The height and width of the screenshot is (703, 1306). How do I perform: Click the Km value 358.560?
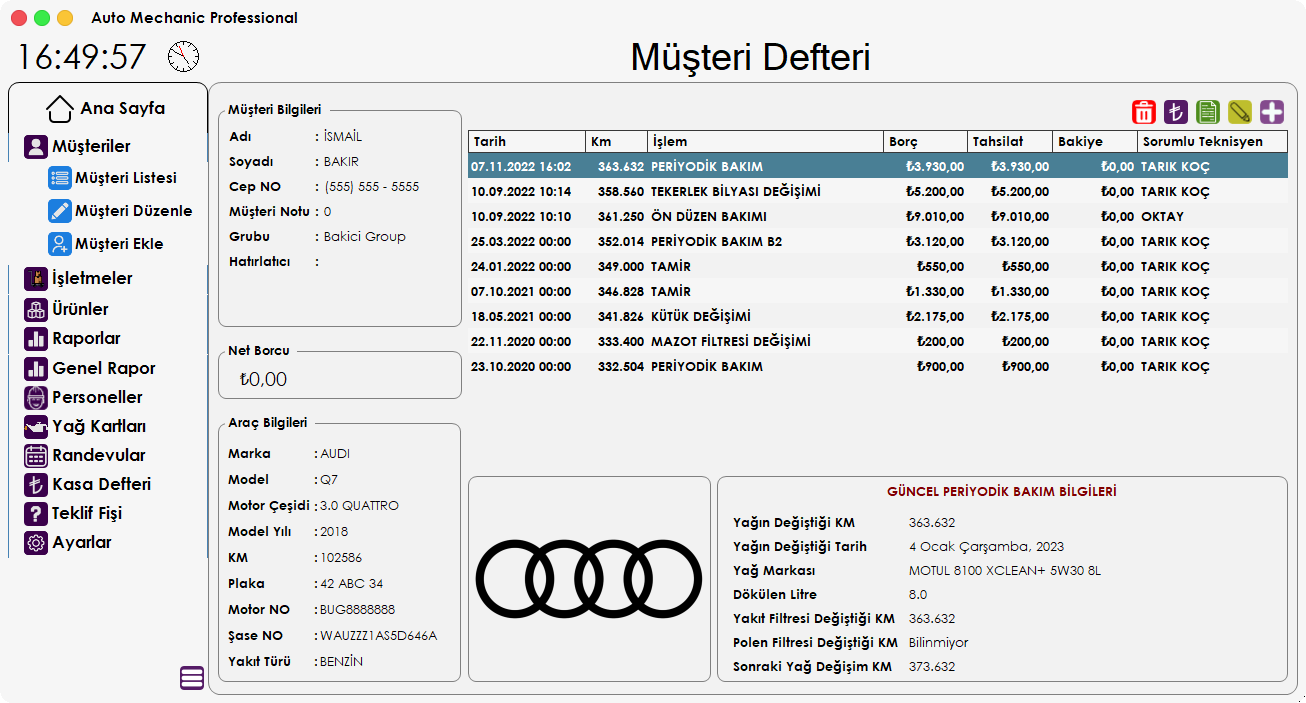tap(621, 191)
